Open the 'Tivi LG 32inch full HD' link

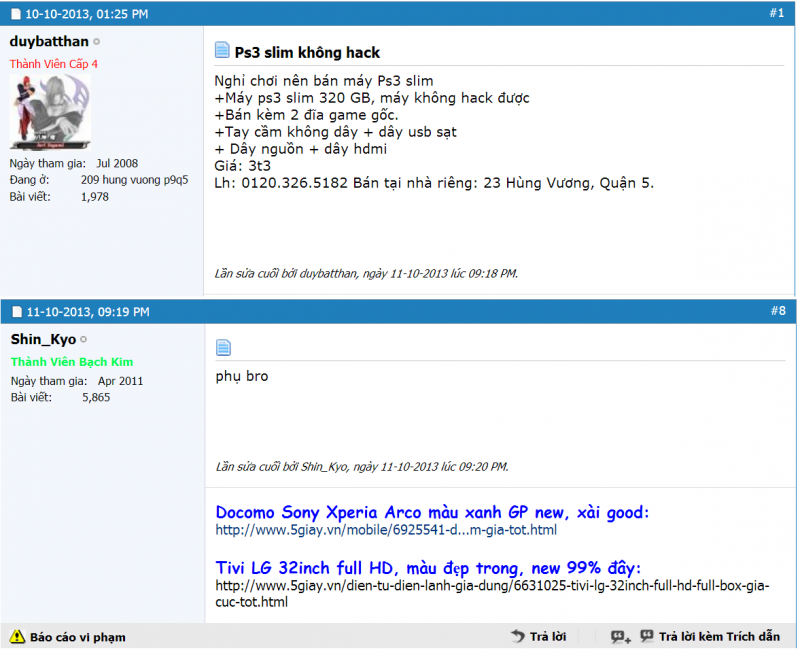pos(428,566)
